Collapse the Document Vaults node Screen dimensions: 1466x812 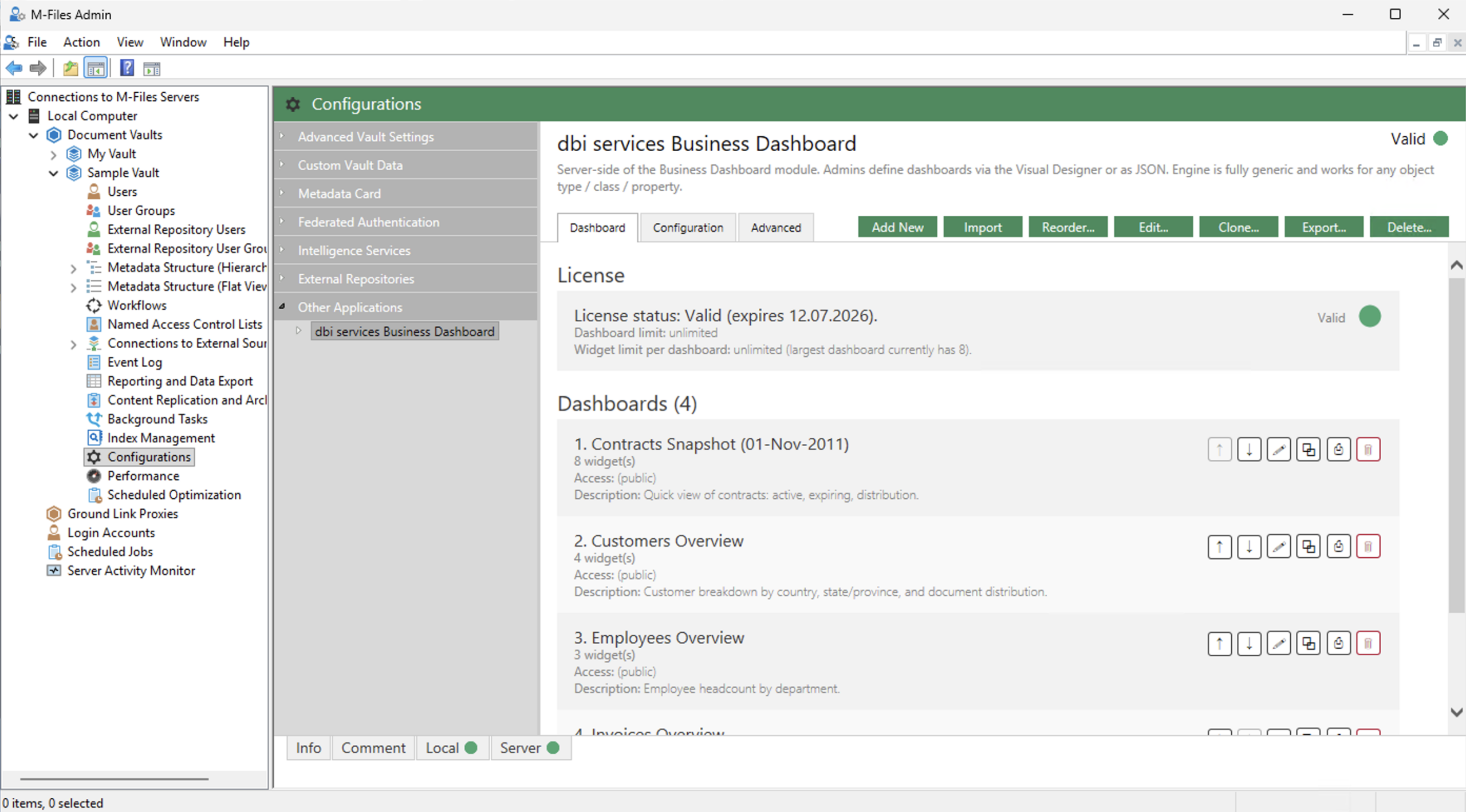[34, 135]
